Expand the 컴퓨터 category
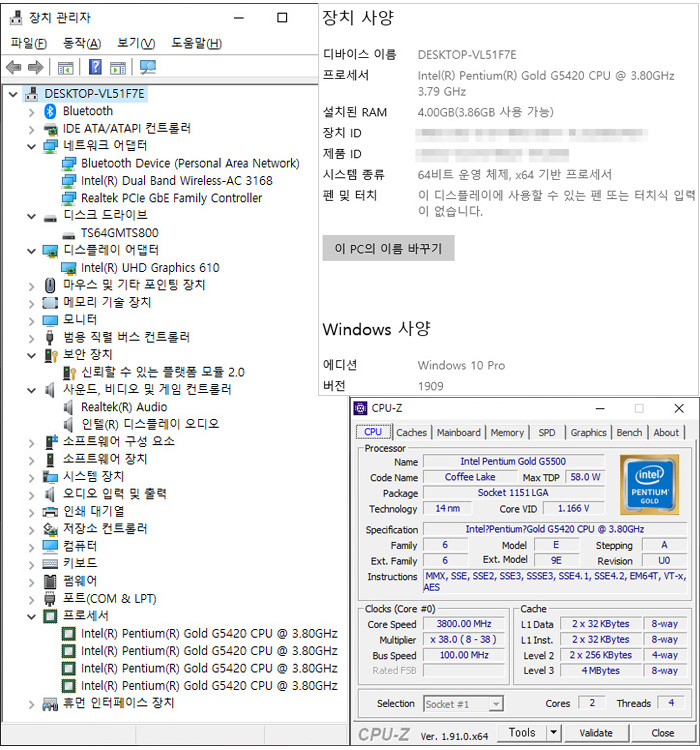The image size is (700, 750). (32, 548)
